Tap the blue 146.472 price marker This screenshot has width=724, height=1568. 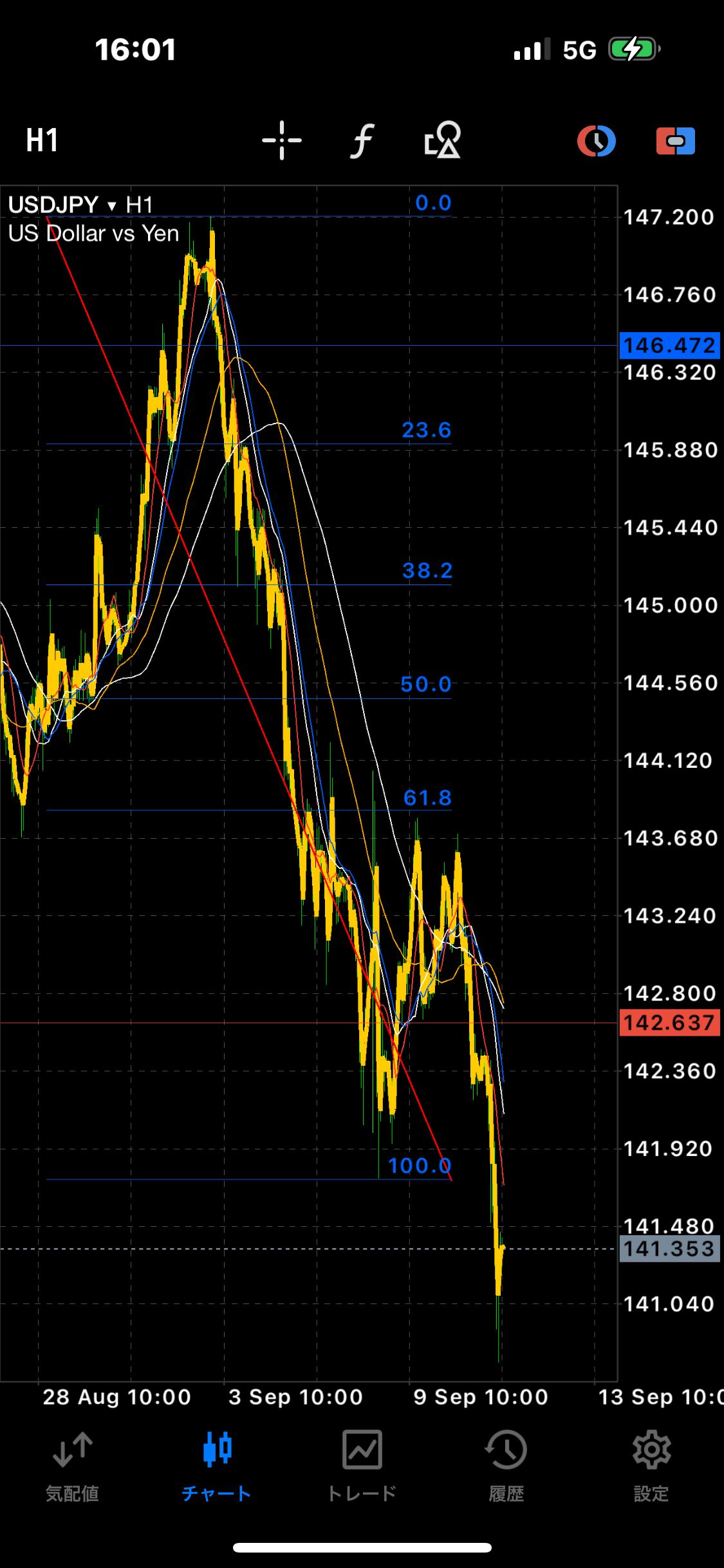click(670, 346)
